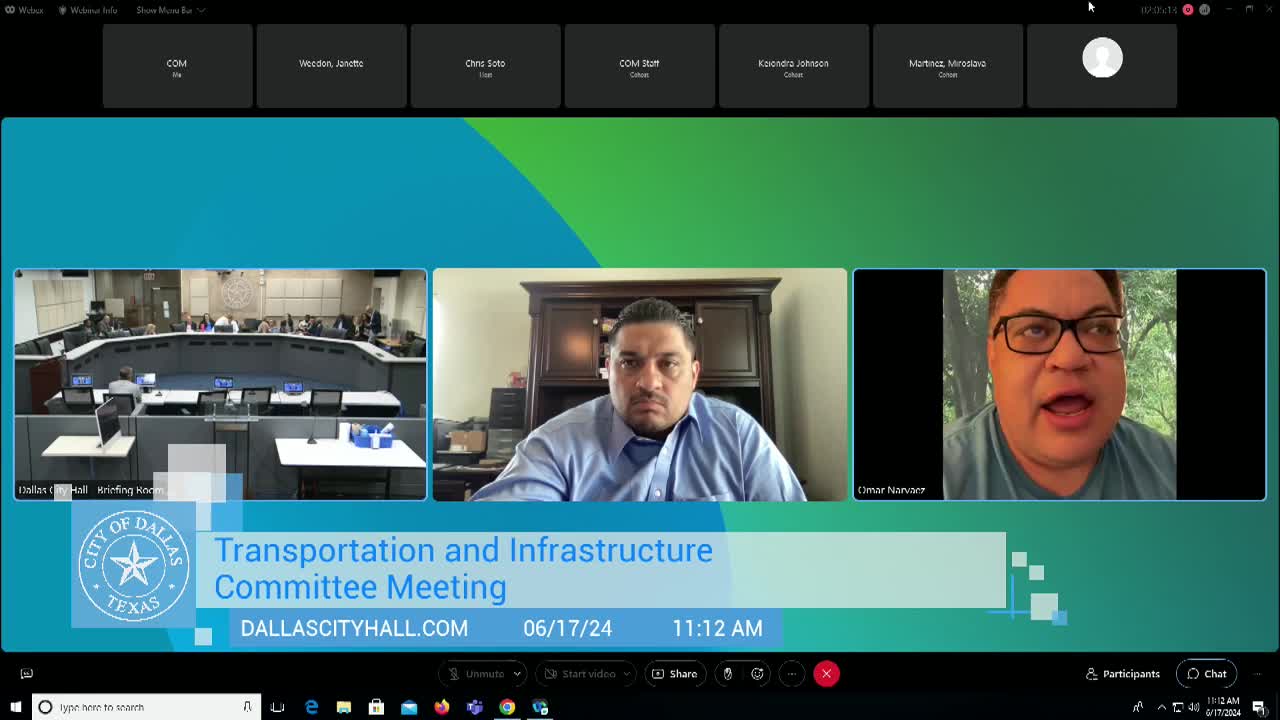The image size is (1280, 720).
Task: Click the People icon in system tray
Action: (1138, 707)
